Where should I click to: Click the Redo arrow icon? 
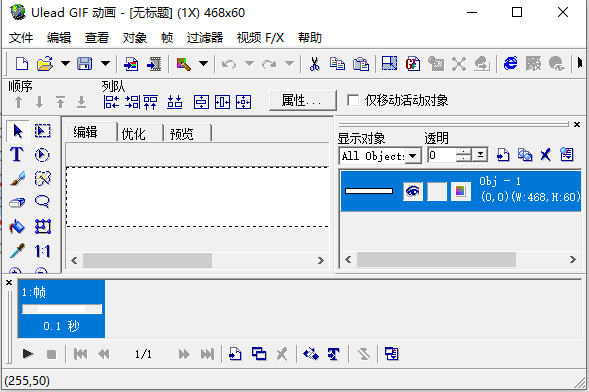pos(269,64)
